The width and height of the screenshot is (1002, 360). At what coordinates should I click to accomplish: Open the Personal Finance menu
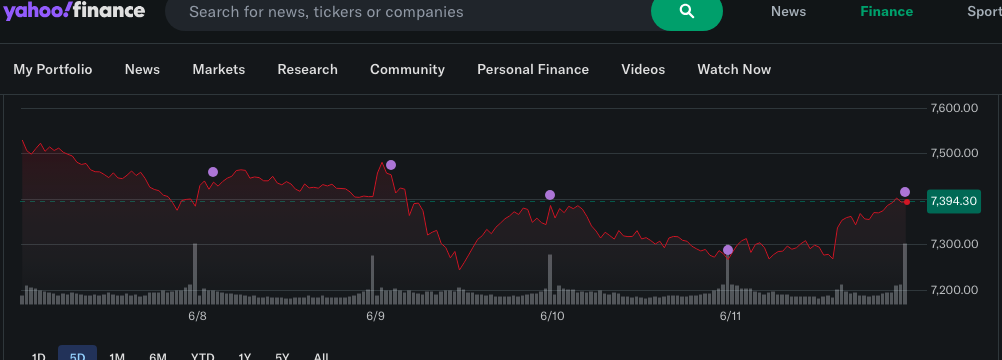pos(533,69)
